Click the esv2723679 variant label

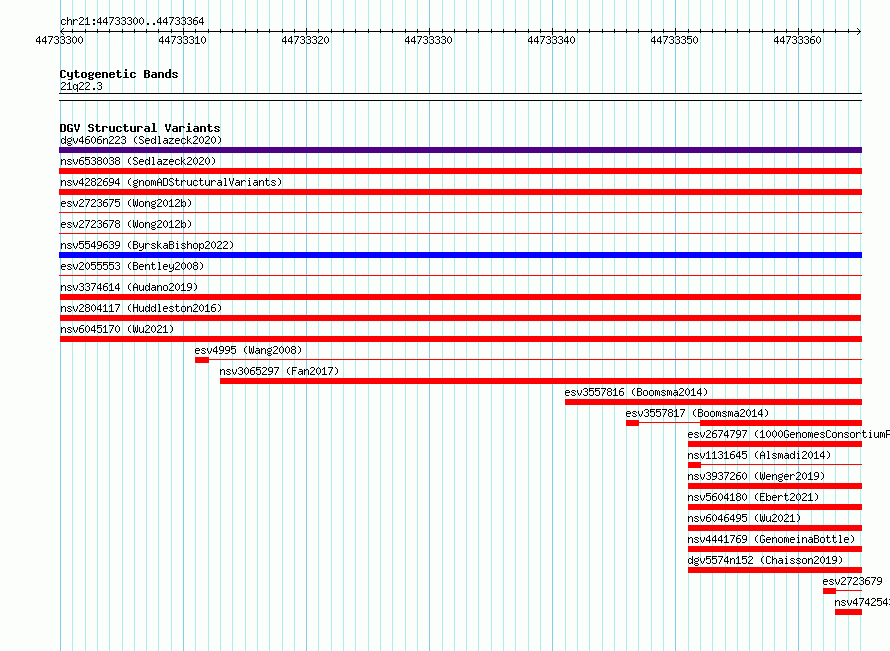(852, 581)
